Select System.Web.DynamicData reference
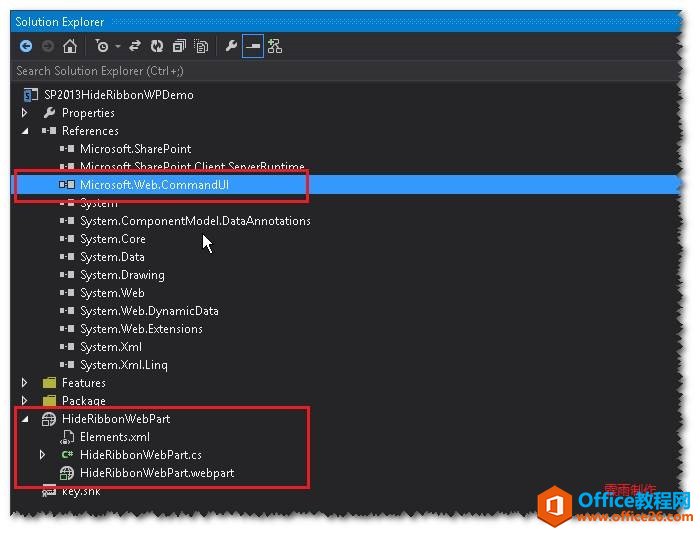The height and width of the screenshot is (534, 700). point(149,311)
